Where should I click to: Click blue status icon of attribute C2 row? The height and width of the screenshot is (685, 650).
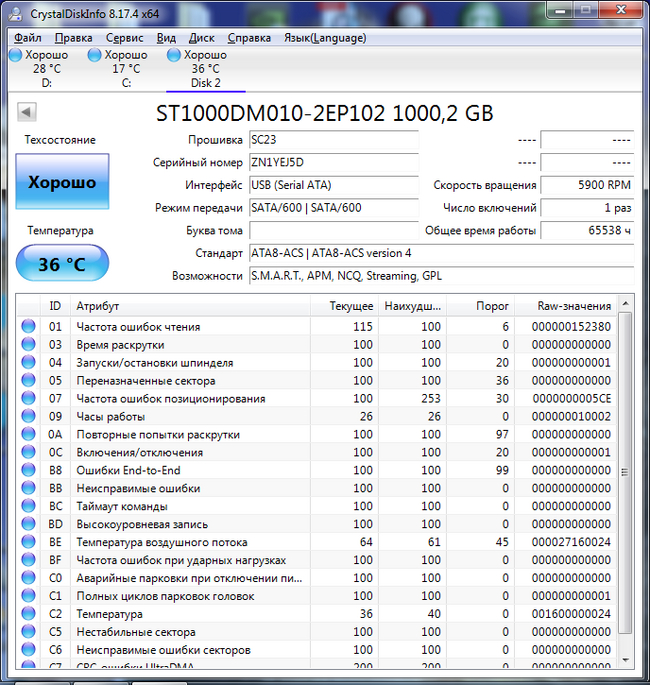point(28,614)
